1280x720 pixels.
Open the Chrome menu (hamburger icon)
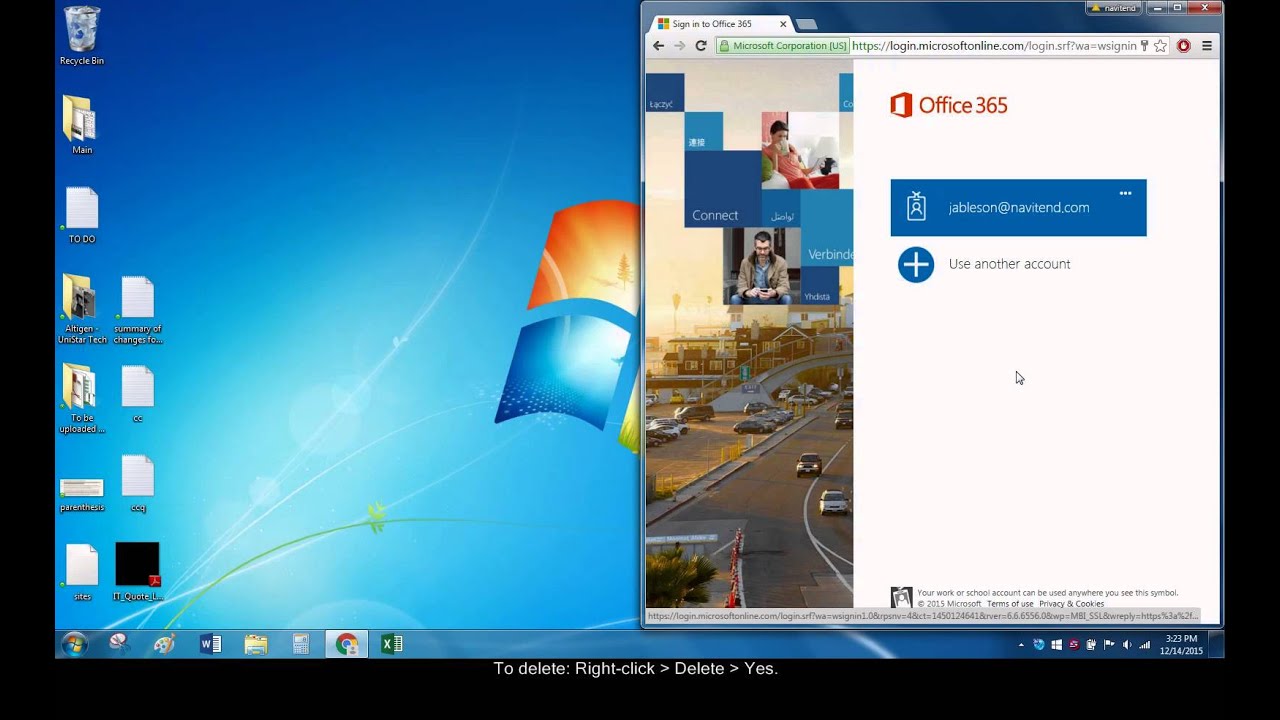pos(1208,46)
